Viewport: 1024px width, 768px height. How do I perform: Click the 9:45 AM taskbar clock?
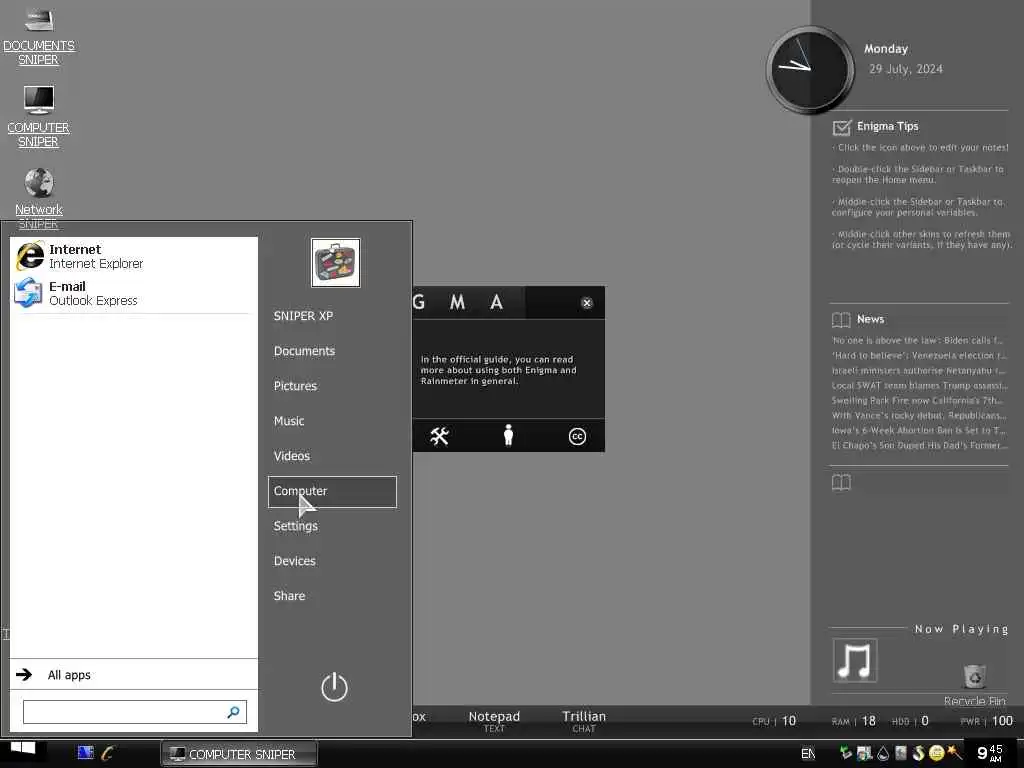tap(990, 753)
